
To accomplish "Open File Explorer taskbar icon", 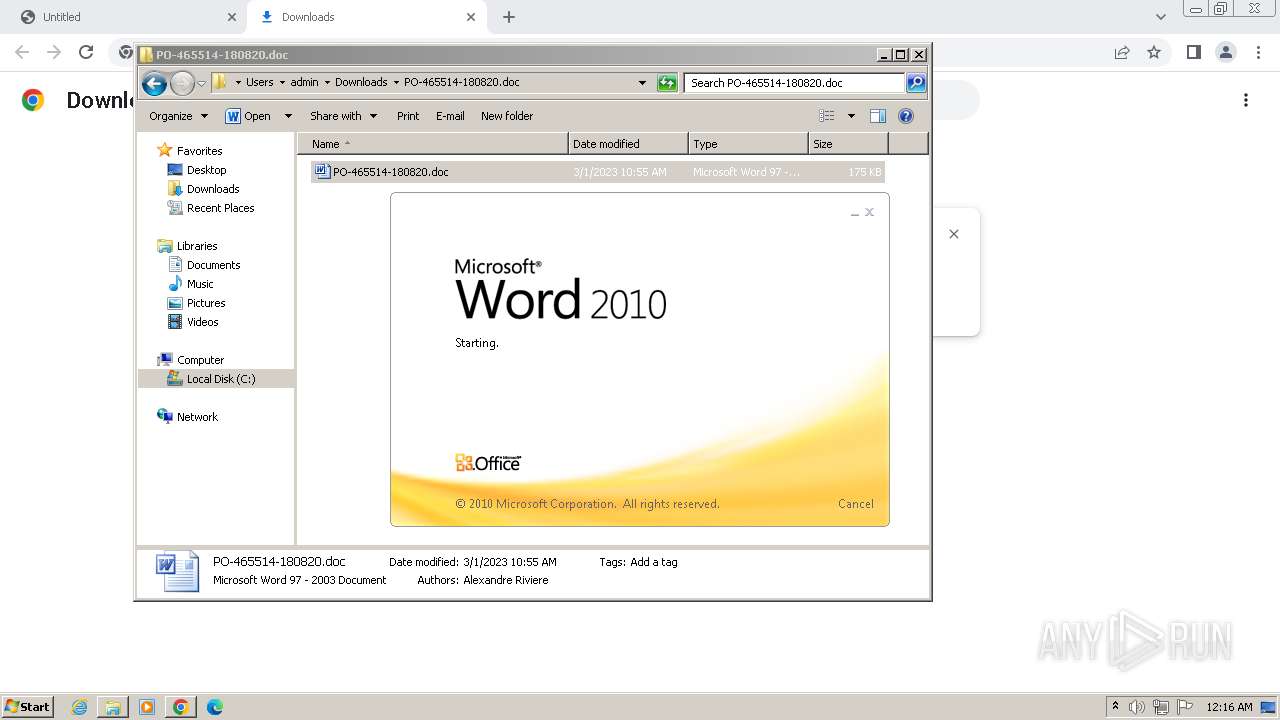I will [x=113, y=707].
